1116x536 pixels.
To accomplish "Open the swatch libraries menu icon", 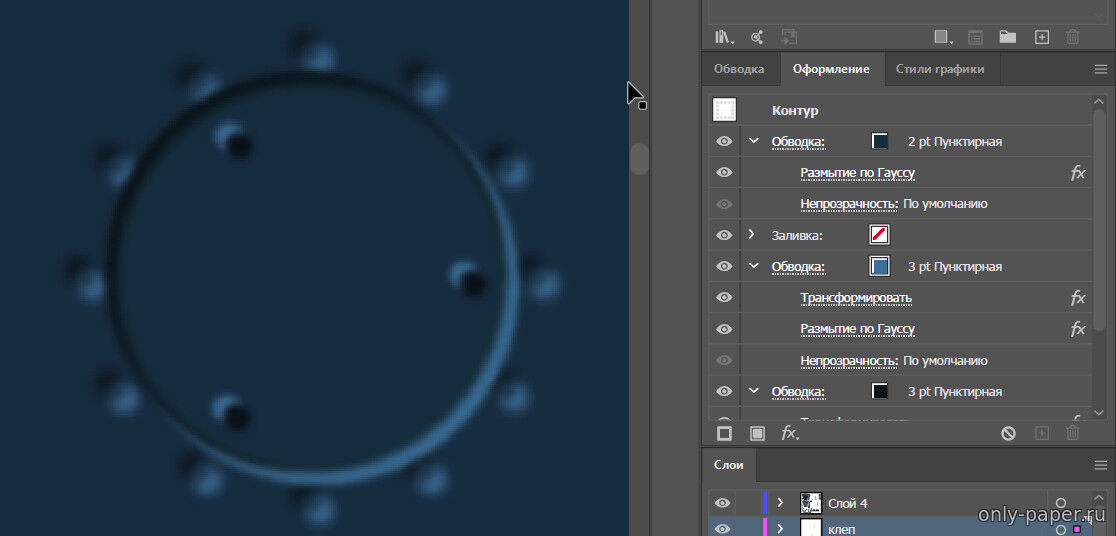I will tap(724, 37).
